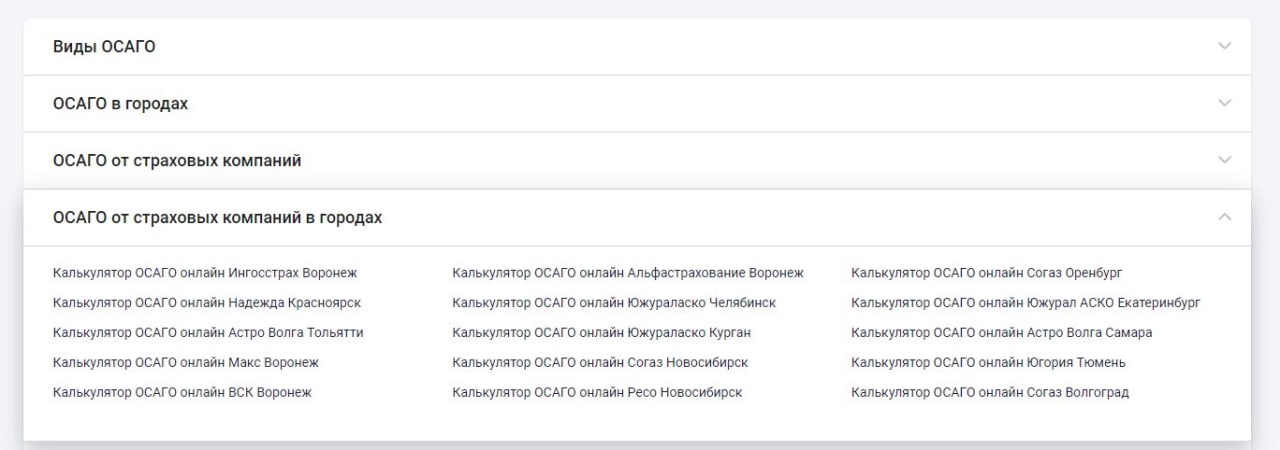Image resolution: width=1280 pixels, height=450 pixels.
Task: Collapse ОСАГО от страховых компаний в городах chevron
Action: click(1224, 217)
